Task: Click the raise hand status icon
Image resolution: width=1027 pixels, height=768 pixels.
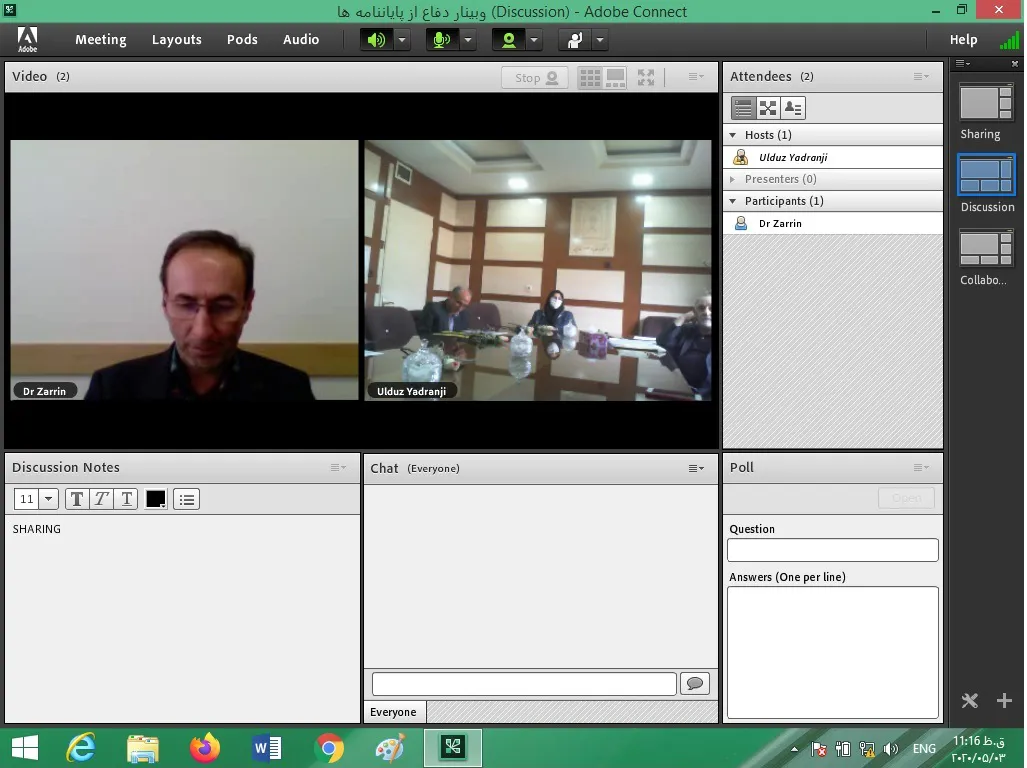Action: tap(575, 40)
